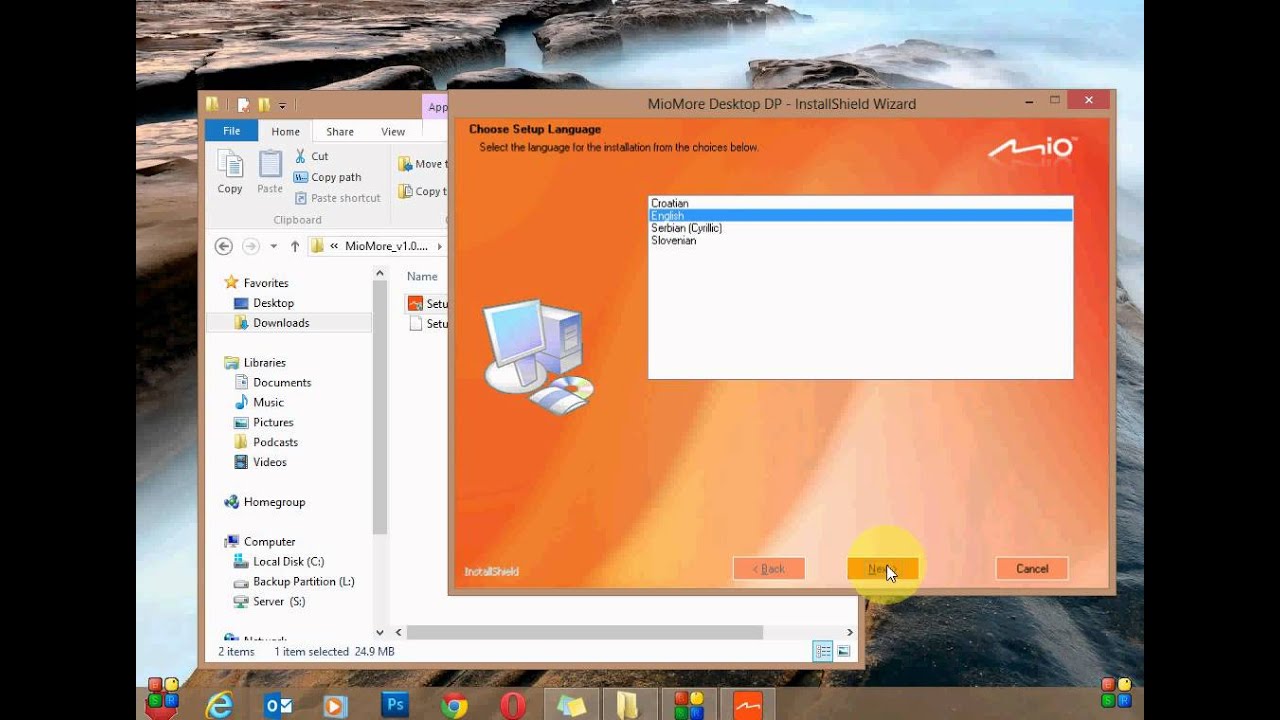Select the Setup file with orange icon
The height and width of the screenshot is (720, 1280).
(x=427, y=303)
